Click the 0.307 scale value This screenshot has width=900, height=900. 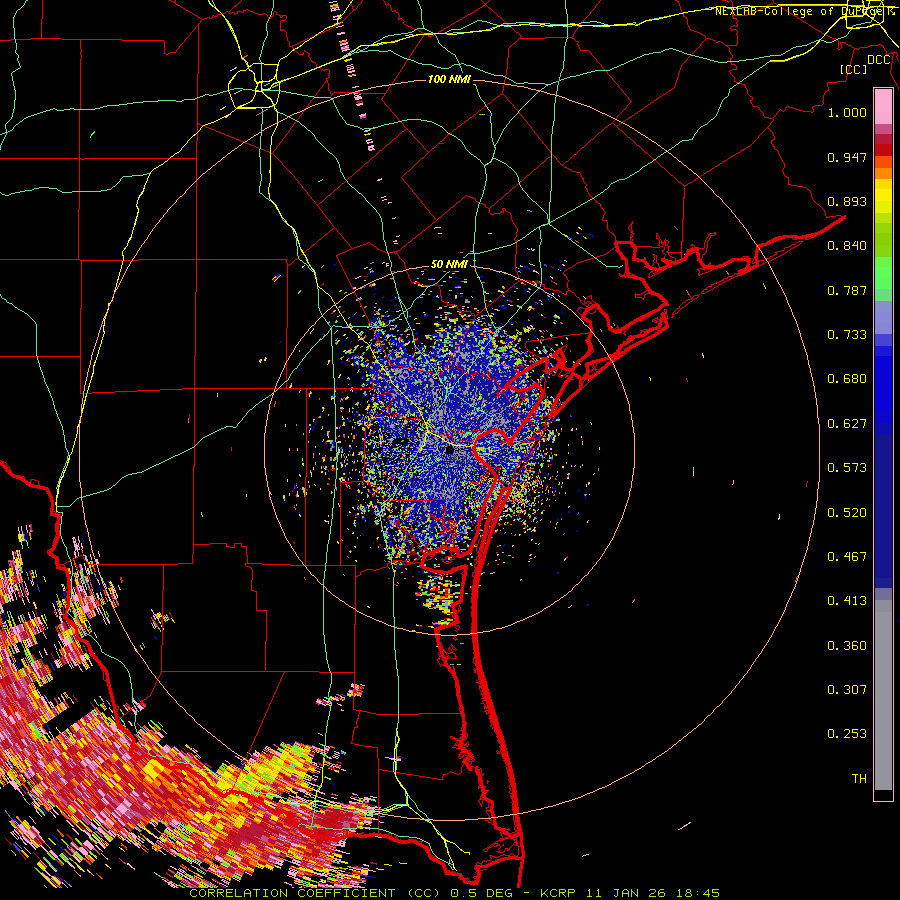pos(847,690)
